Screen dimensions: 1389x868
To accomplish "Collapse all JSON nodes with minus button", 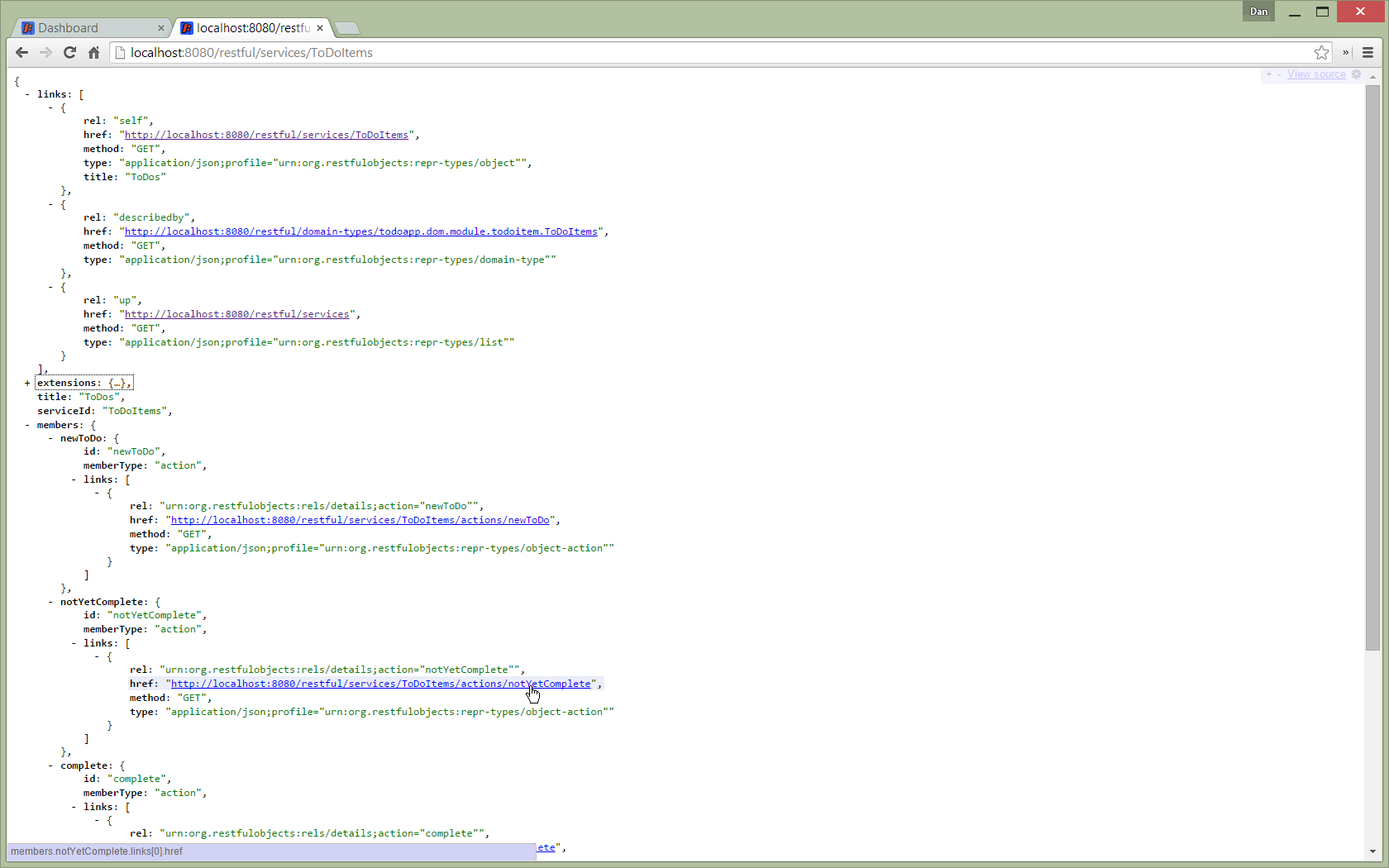I will [x=1278, y=74].
